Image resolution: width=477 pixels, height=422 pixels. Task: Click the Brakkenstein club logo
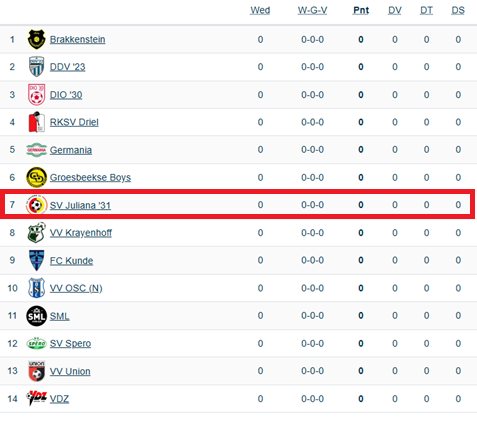pos(36,39)
